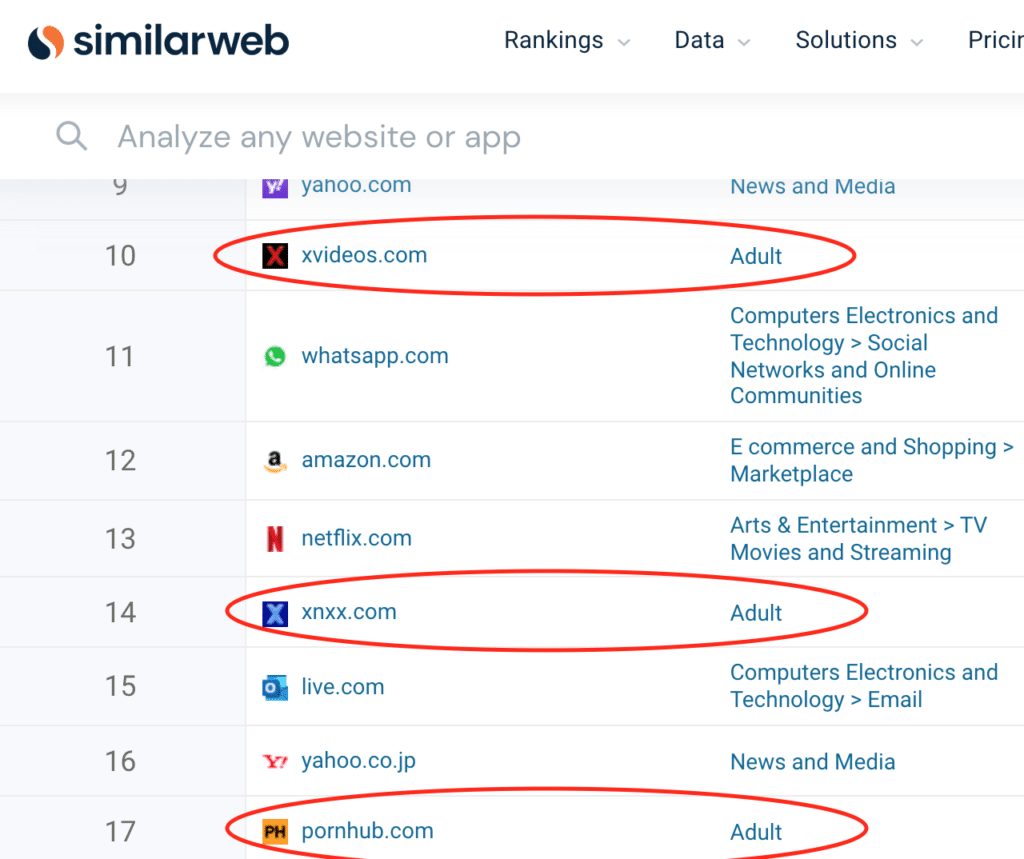Viewport: 1024px width, 859px height.
Task: Click the pornhub.com favicon
Action: [275, 832]
